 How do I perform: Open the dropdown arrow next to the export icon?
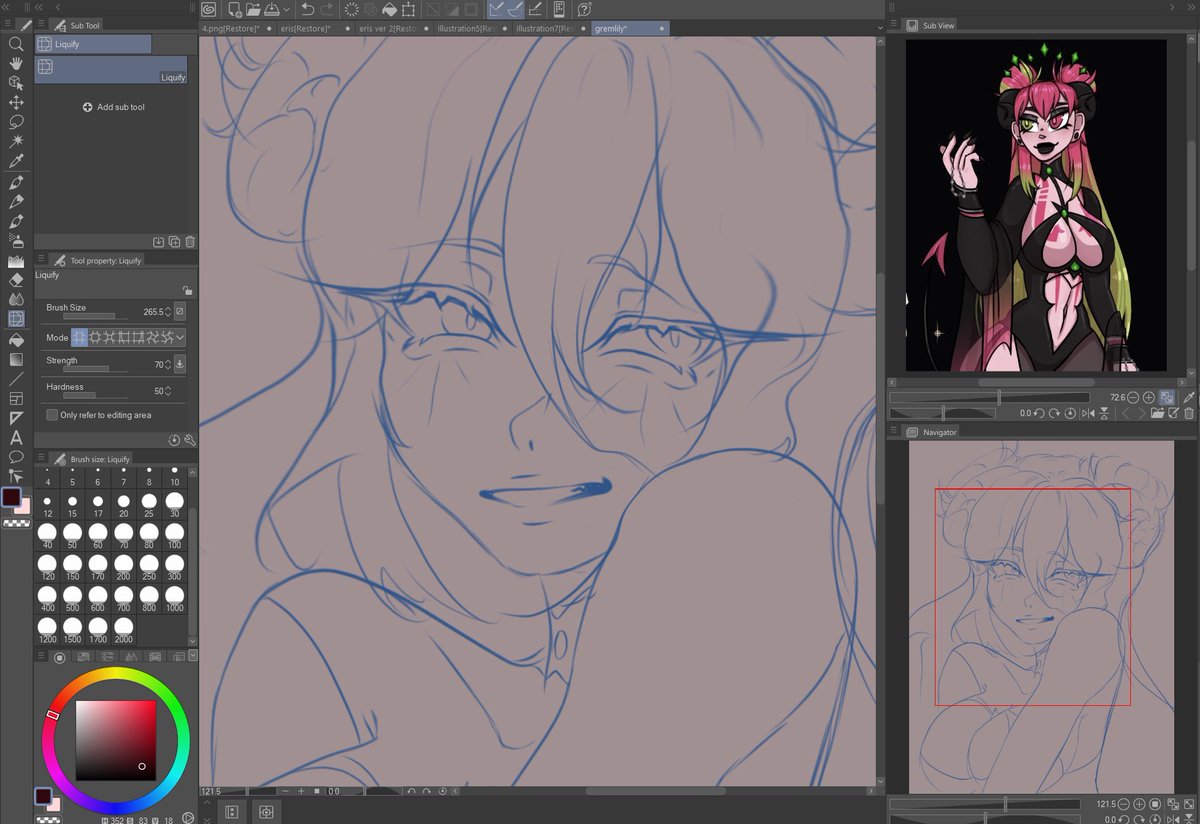pos(286,8)
